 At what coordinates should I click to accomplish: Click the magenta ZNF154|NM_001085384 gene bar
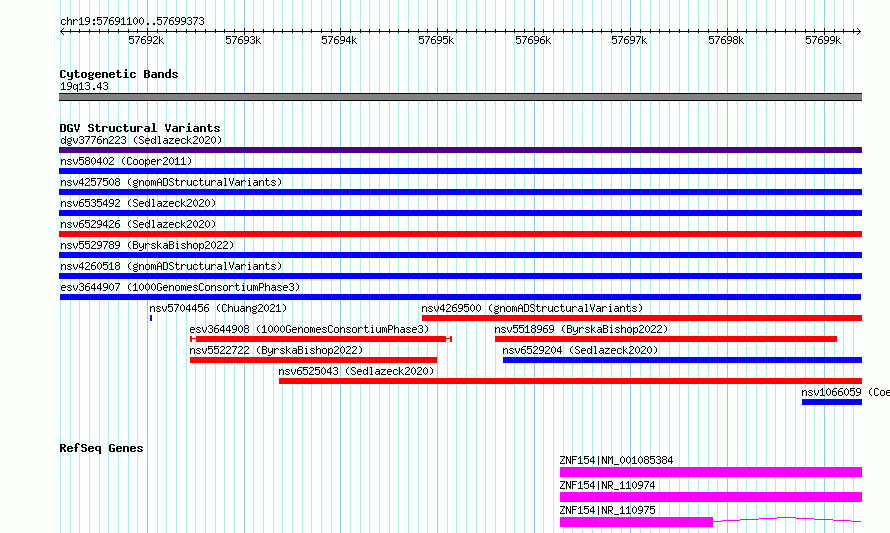click(x=711, y=472)
